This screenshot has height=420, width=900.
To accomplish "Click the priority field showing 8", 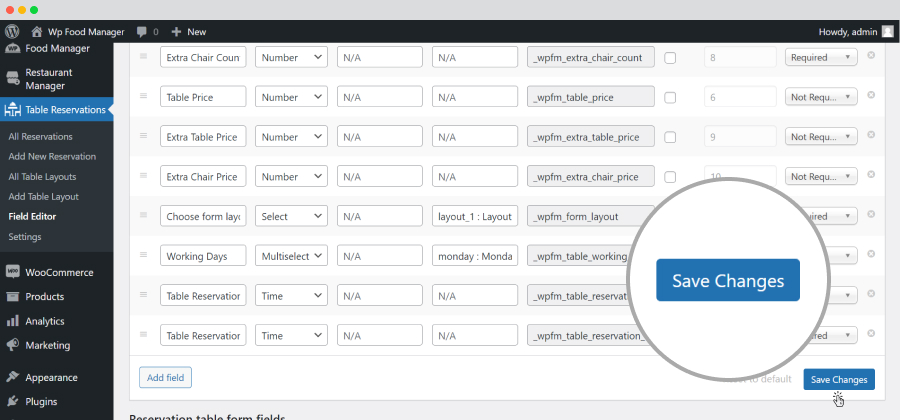I will [x=740, y=57].
